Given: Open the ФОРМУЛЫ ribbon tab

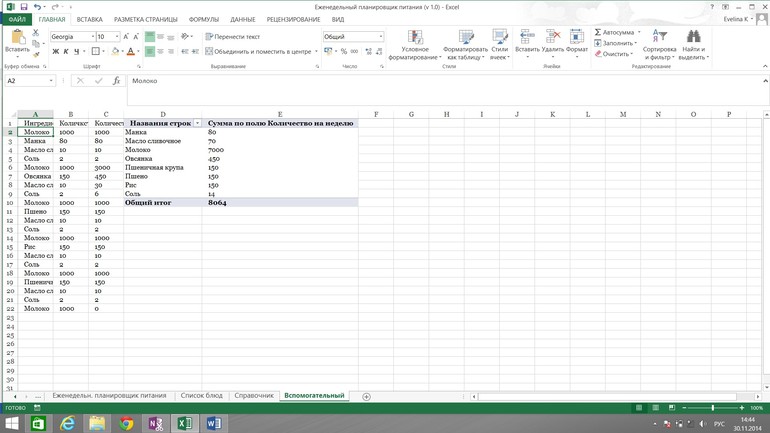Looking at the screenshot, I should point(204,19).
